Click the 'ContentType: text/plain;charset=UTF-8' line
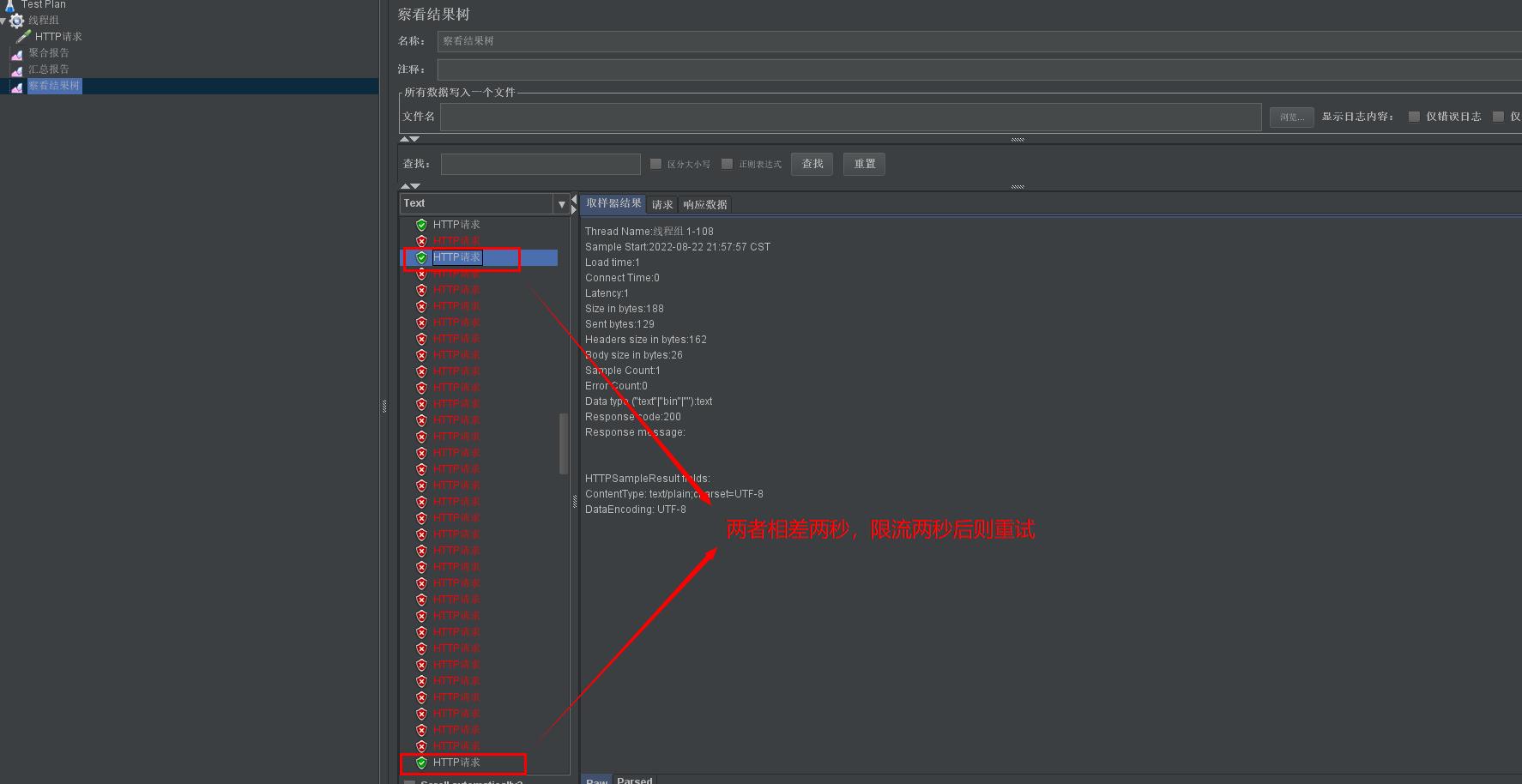This screenshot has height=784, width=1522. [674, 494]
